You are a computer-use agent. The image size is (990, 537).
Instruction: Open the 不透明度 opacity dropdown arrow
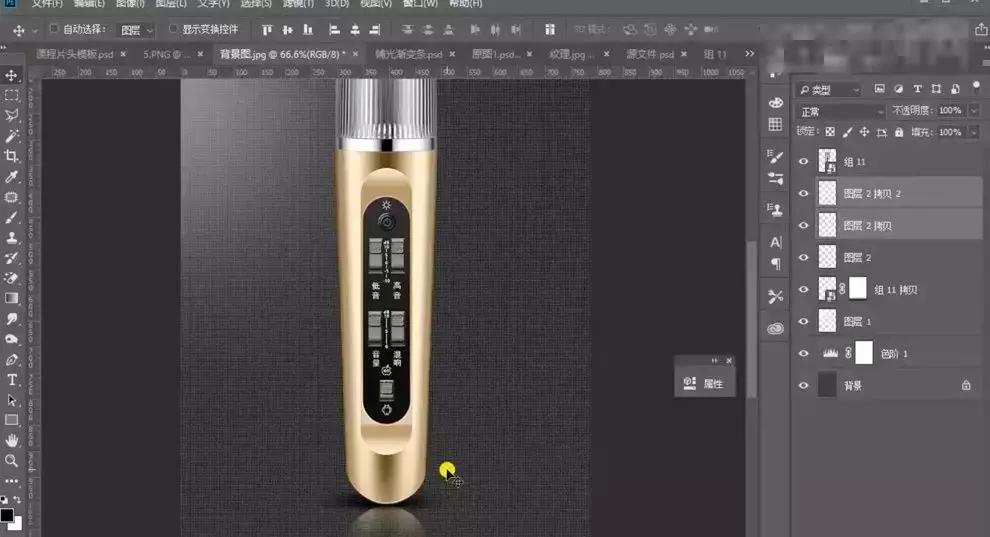point(974,110)
